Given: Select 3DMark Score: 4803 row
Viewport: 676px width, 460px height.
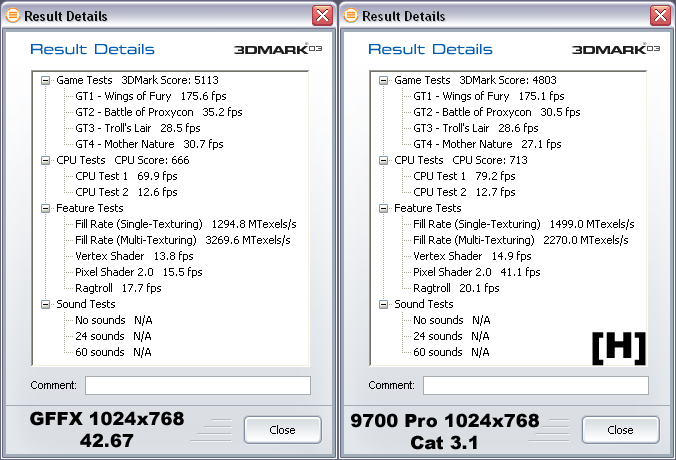Looking at the screenshot, I should pyautogui.click(x=476, y=80).
